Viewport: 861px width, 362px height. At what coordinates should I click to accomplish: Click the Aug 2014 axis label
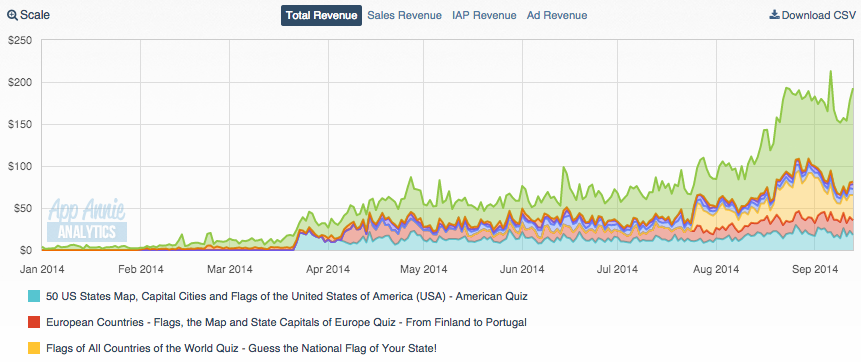pos(716,269)
